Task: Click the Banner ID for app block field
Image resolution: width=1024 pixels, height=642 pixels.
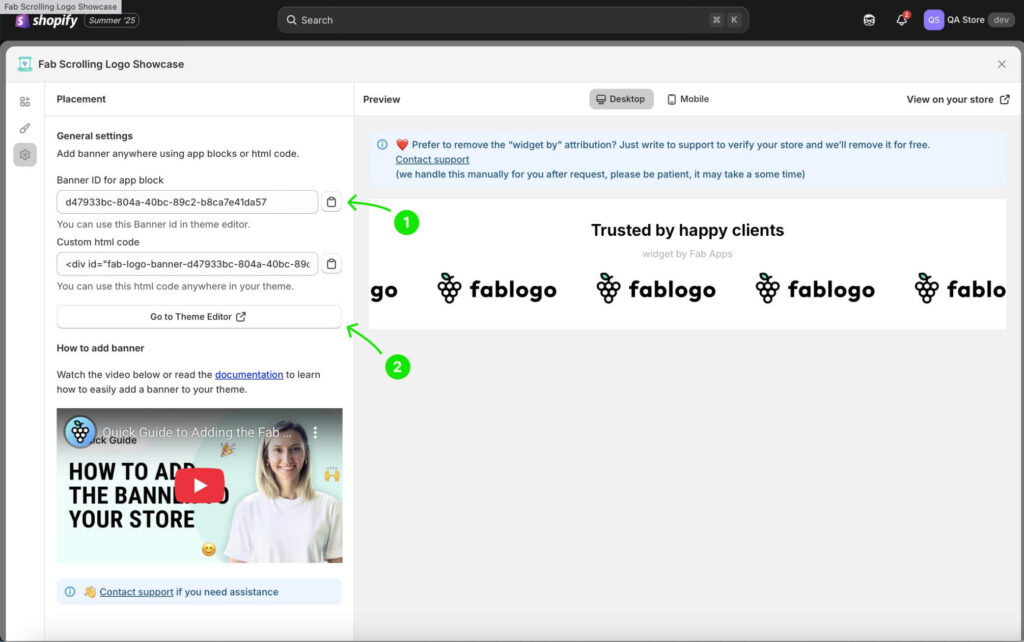Action: click(187, 202)
